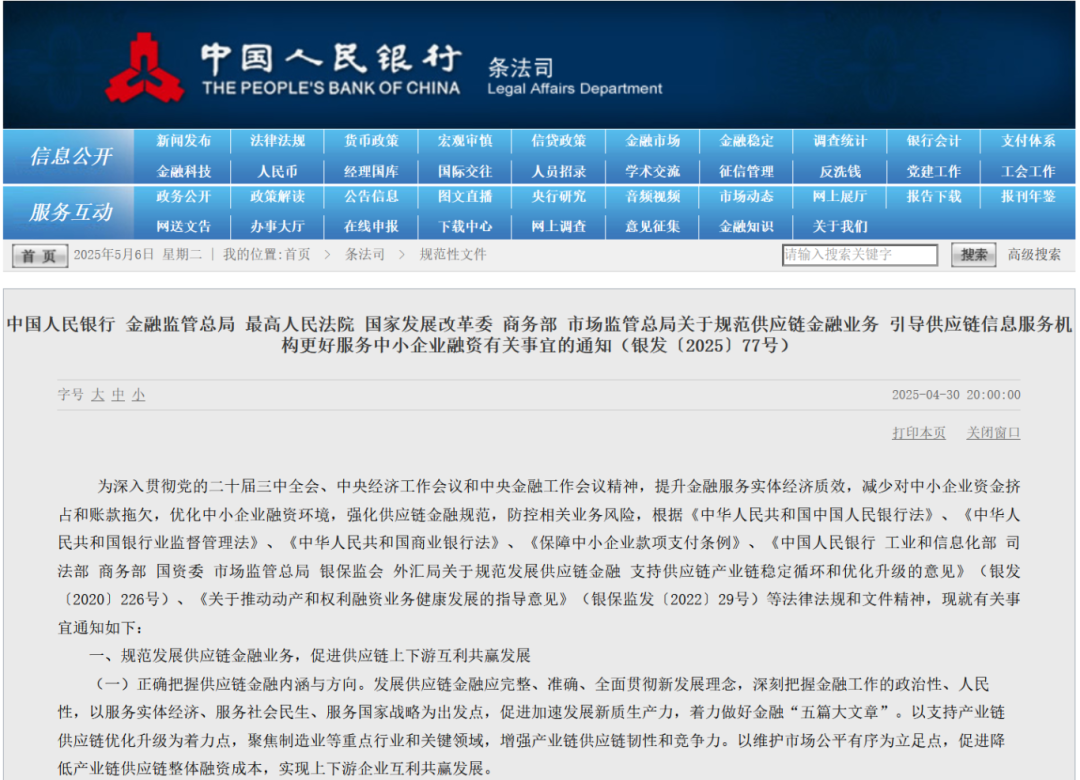Select 国际交往 in the navigation
This screenshot has height=780, width=1080.
click(465, 172)
